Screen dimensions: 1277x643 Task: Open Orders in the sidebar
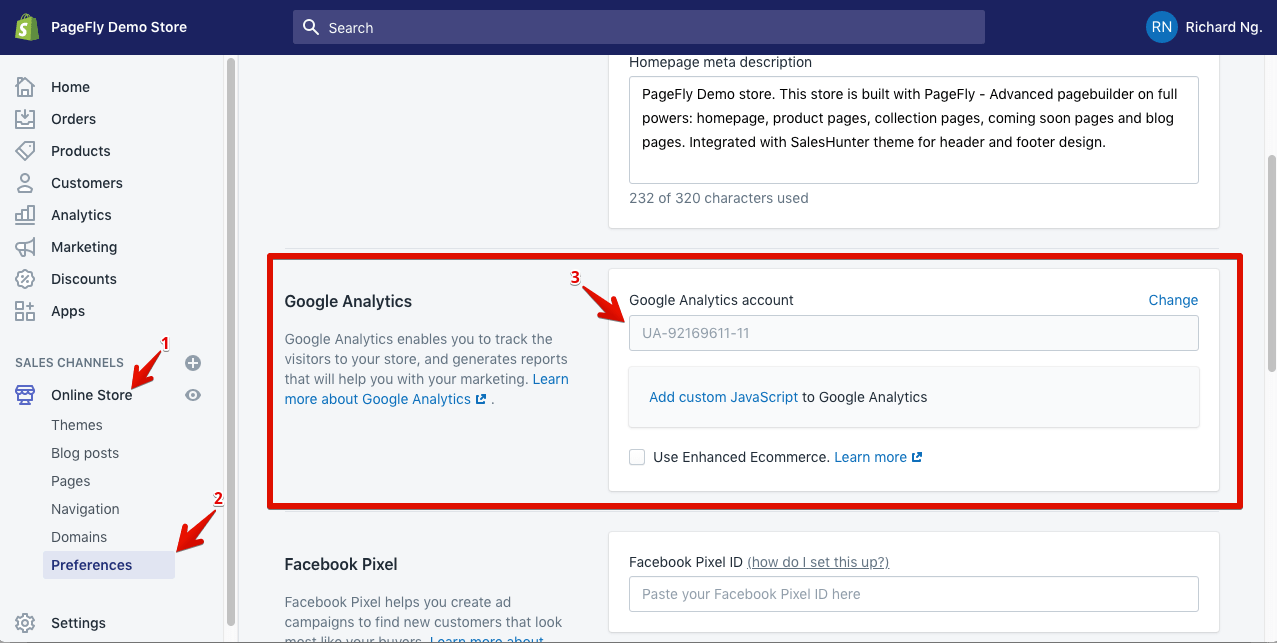74,119
